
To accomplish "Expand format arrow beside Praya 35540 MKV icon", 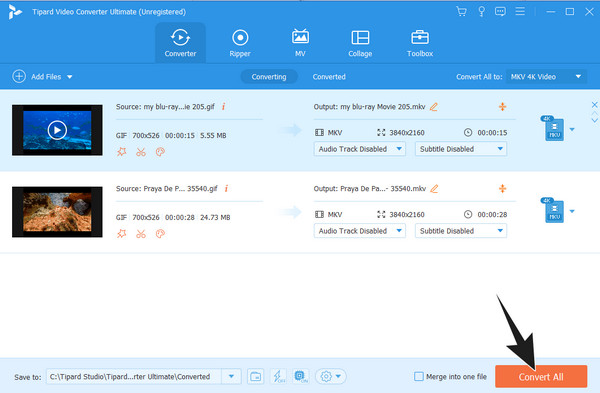I will click(x=572, y=211).
